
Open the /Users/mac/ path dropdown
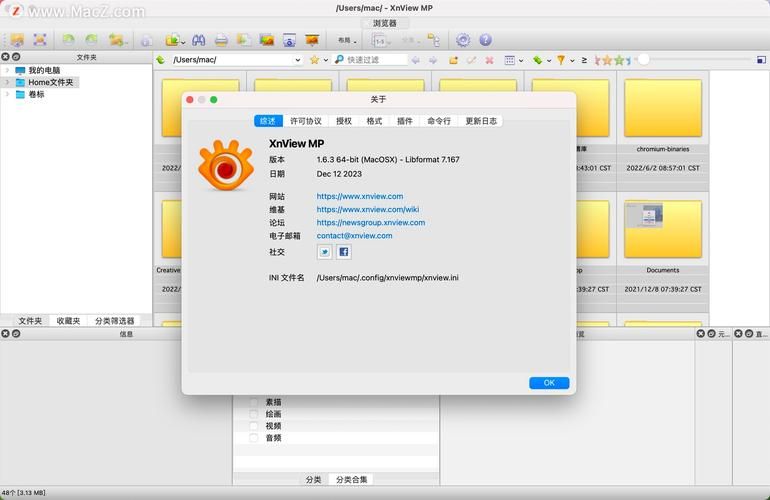(298, 60)
